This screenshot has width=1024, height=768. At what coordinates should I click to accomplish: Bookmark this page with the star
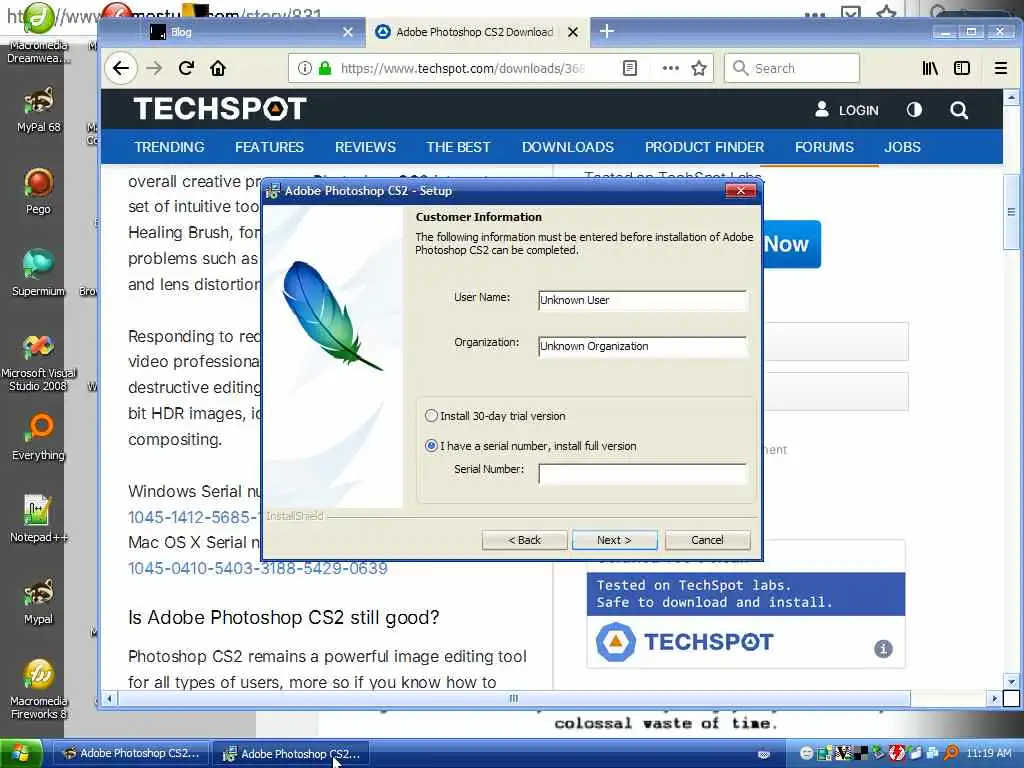point(699,68)
